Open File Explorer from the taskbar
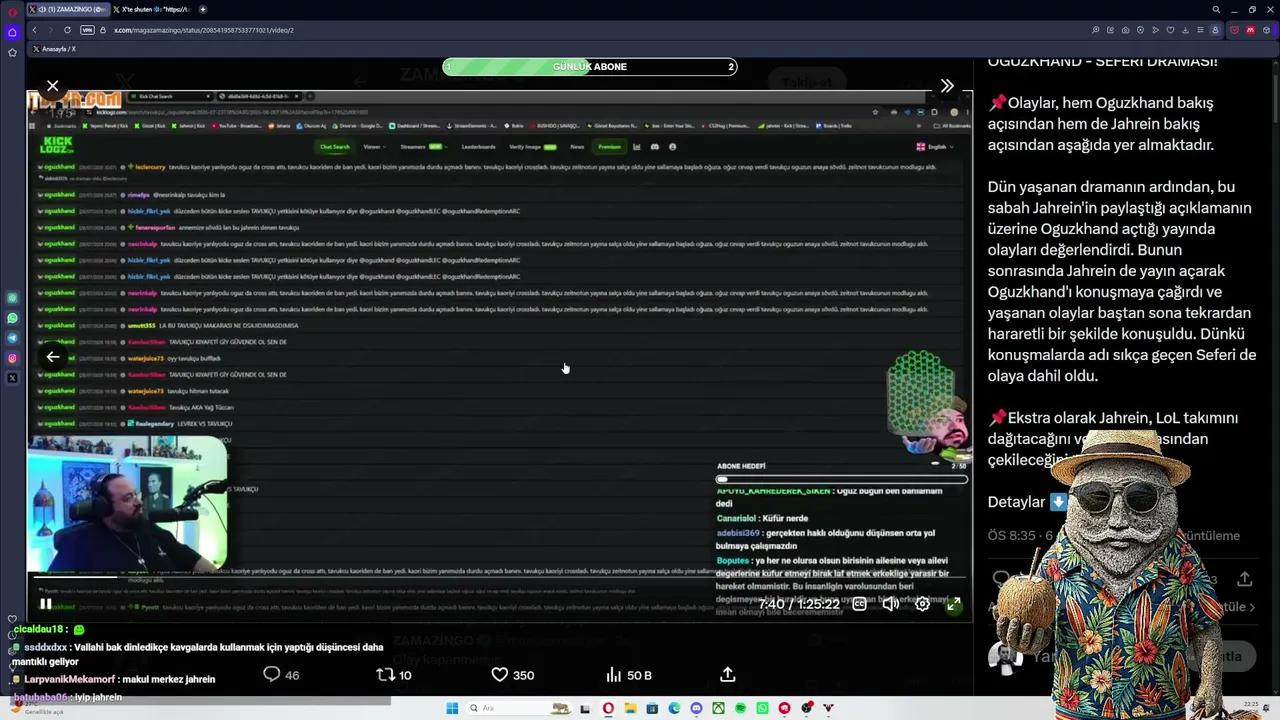 pos(630,708)
